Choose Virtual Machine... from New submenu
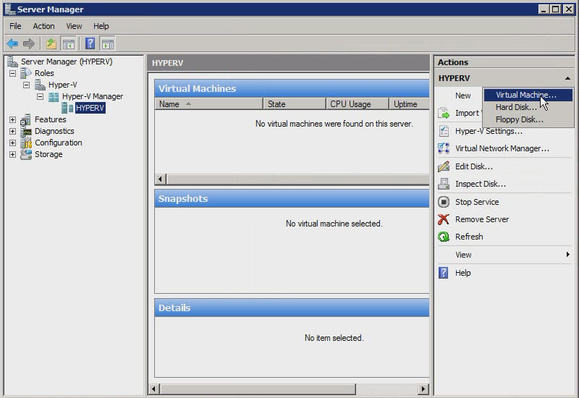579x398 pixels. pos(528,95)
